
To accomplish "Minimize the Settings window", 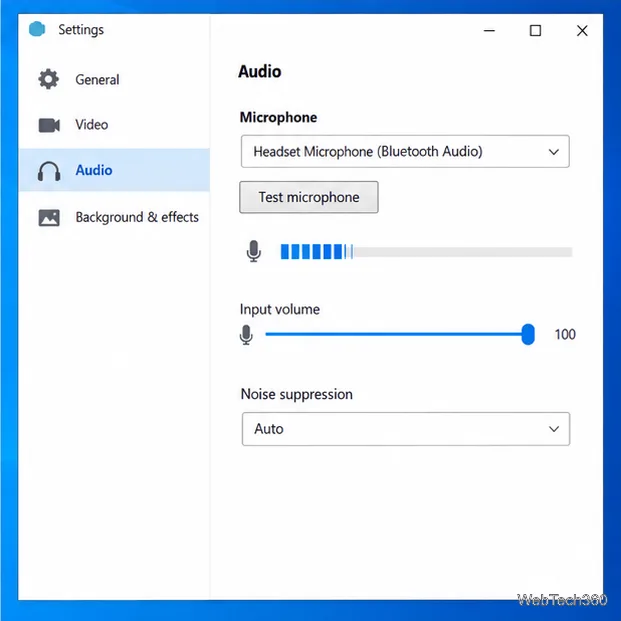I will [490, 30].
